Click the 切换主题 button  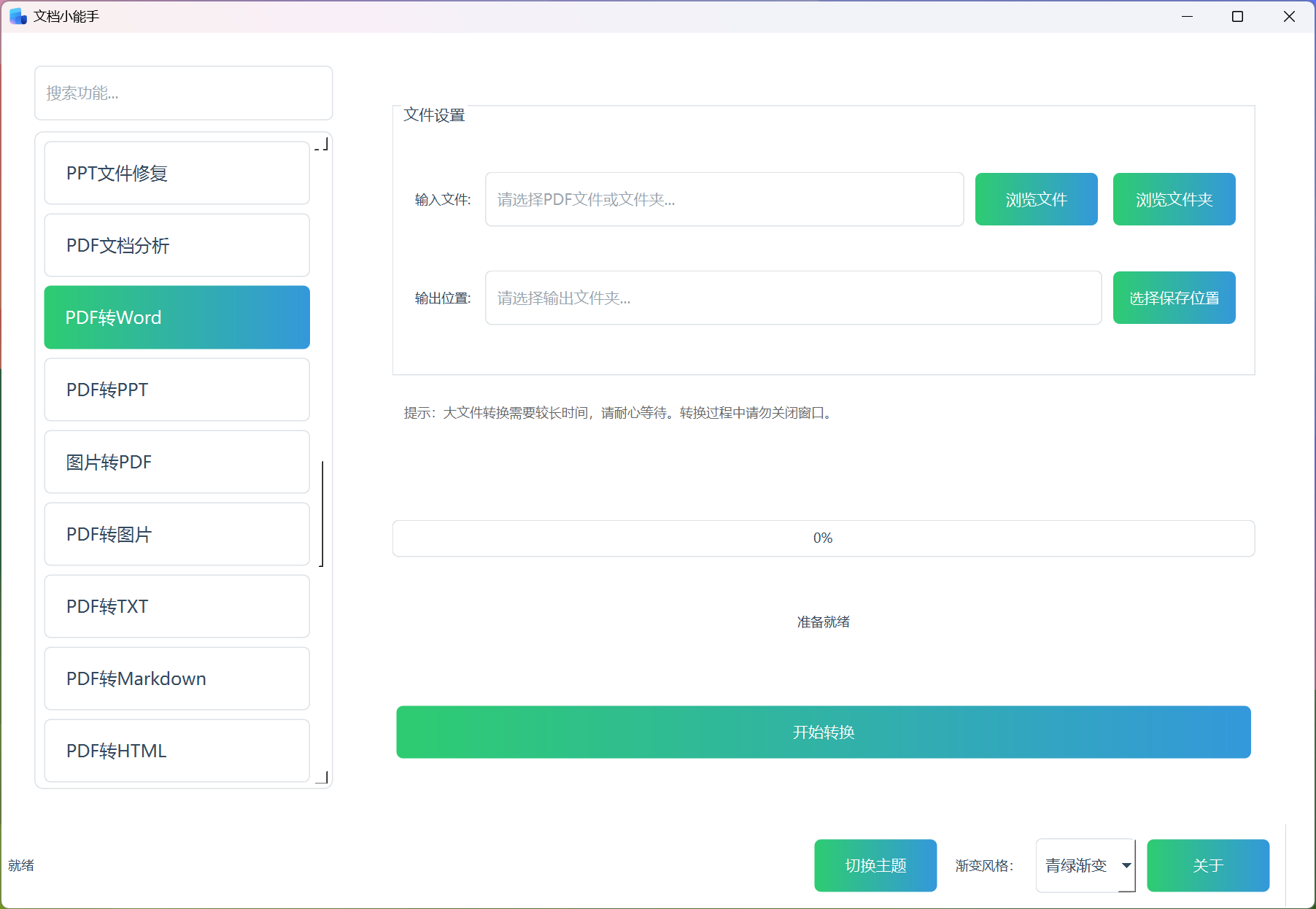tap(875, 865)
